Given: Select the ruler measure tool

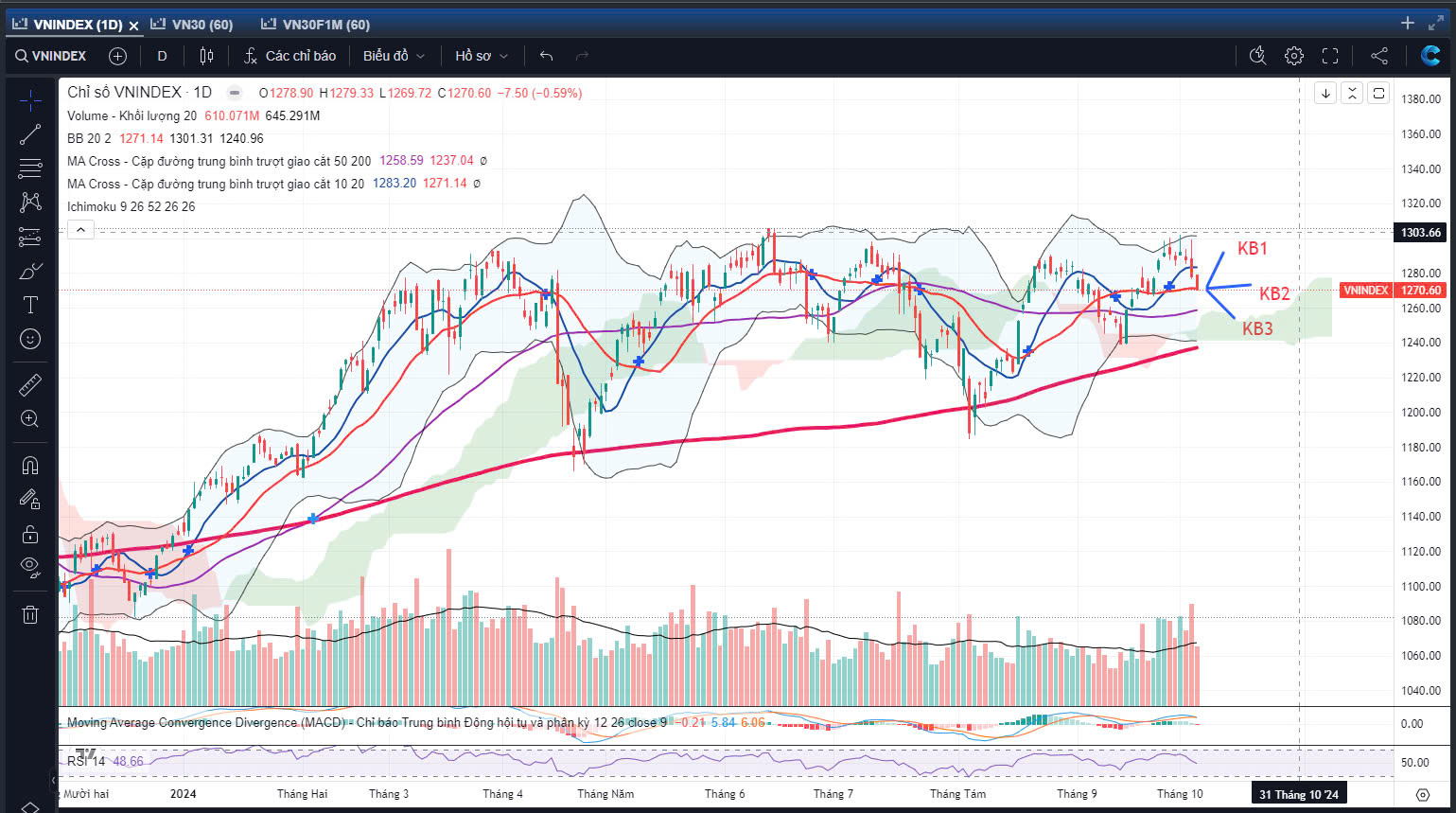Looking at the screenshot, I should 30,384.
